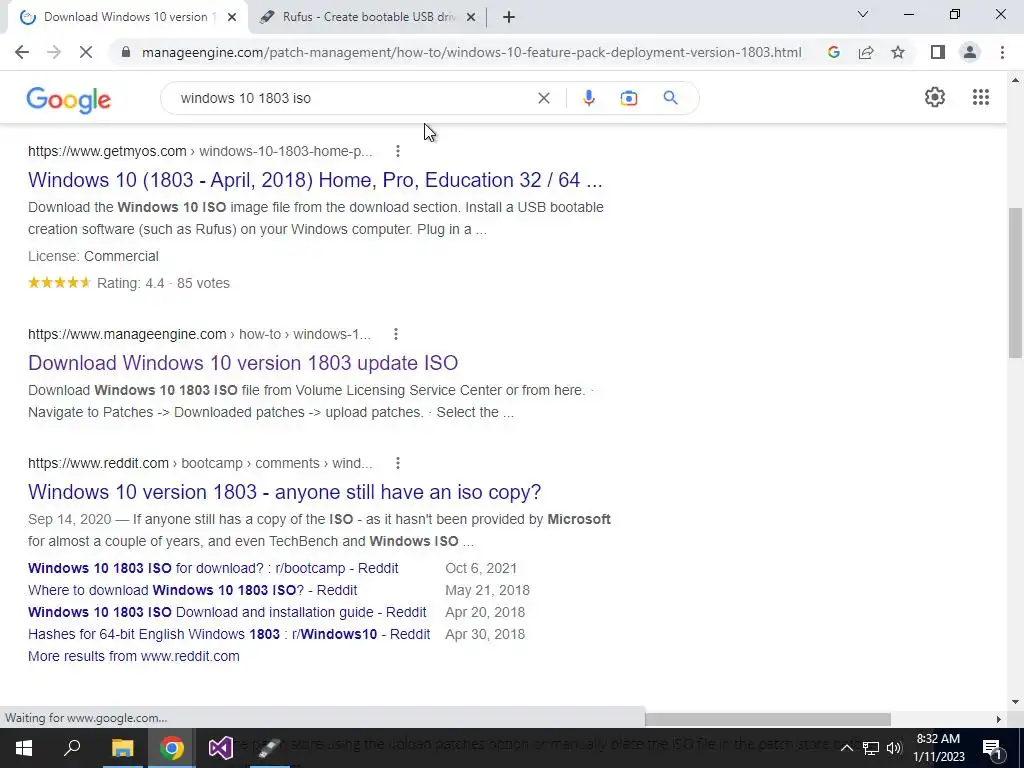Open Where to download Windows 10 1803 ISO? link
Image resolution: width=1024 pixels, height=768 pixels.
(x=192, y=590)
